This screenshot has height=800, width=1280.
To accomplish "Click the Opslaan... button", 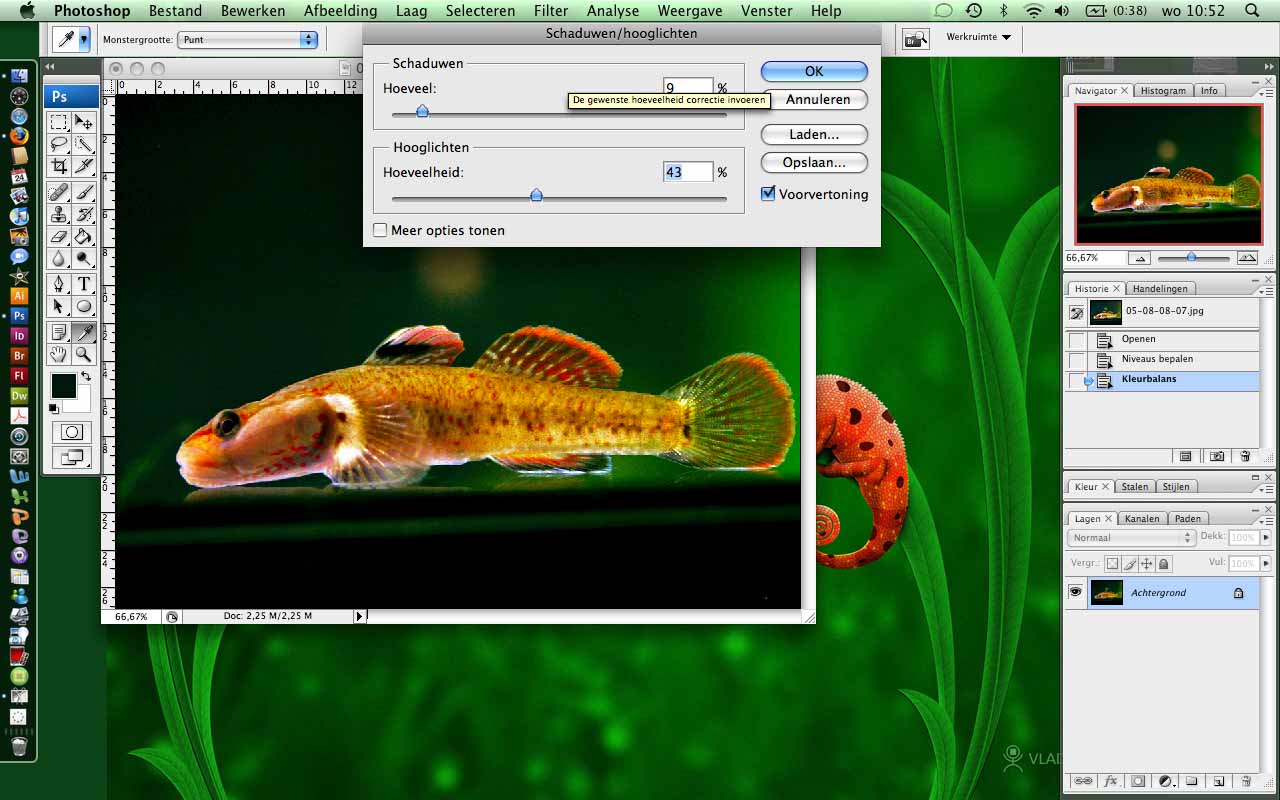I will click(x=814, y=162).
